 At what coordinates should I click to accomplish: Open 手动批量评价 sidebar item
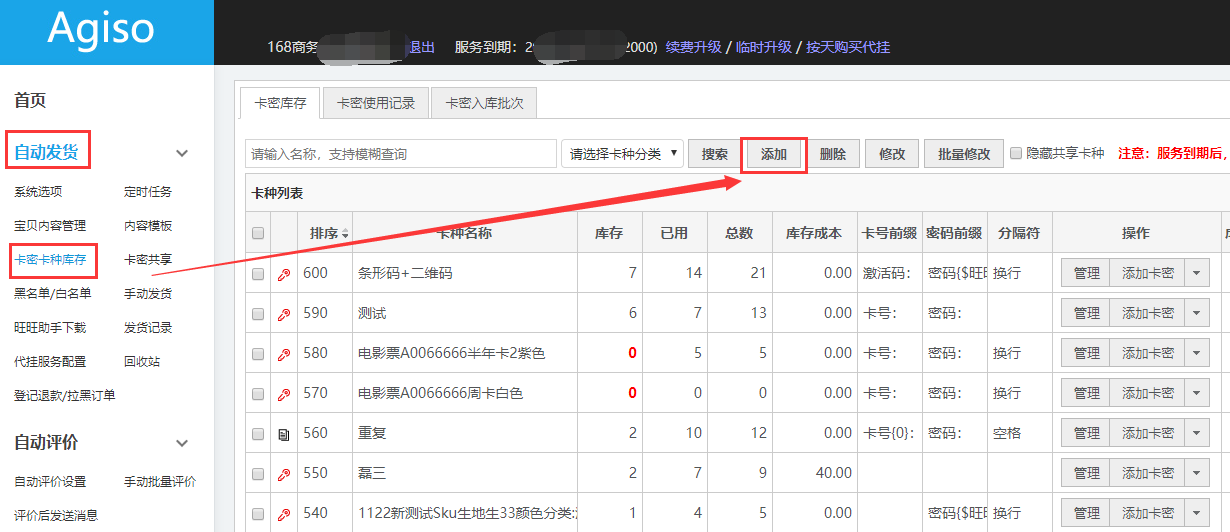[160, 482]
